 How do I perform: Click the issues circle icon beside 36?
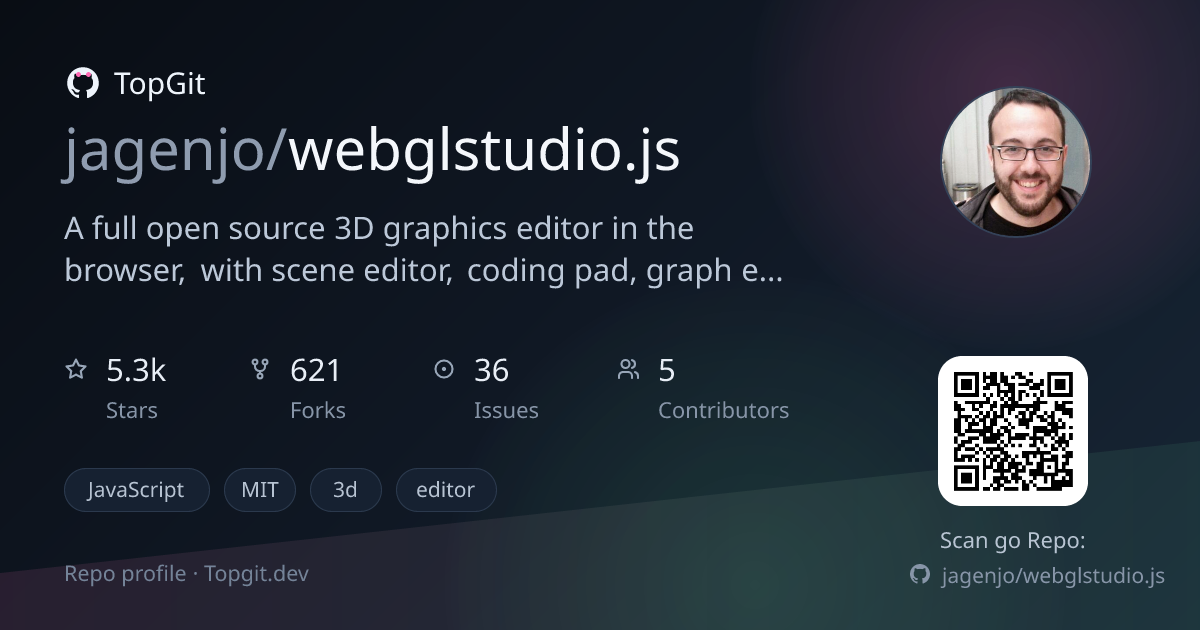(444, 370)
